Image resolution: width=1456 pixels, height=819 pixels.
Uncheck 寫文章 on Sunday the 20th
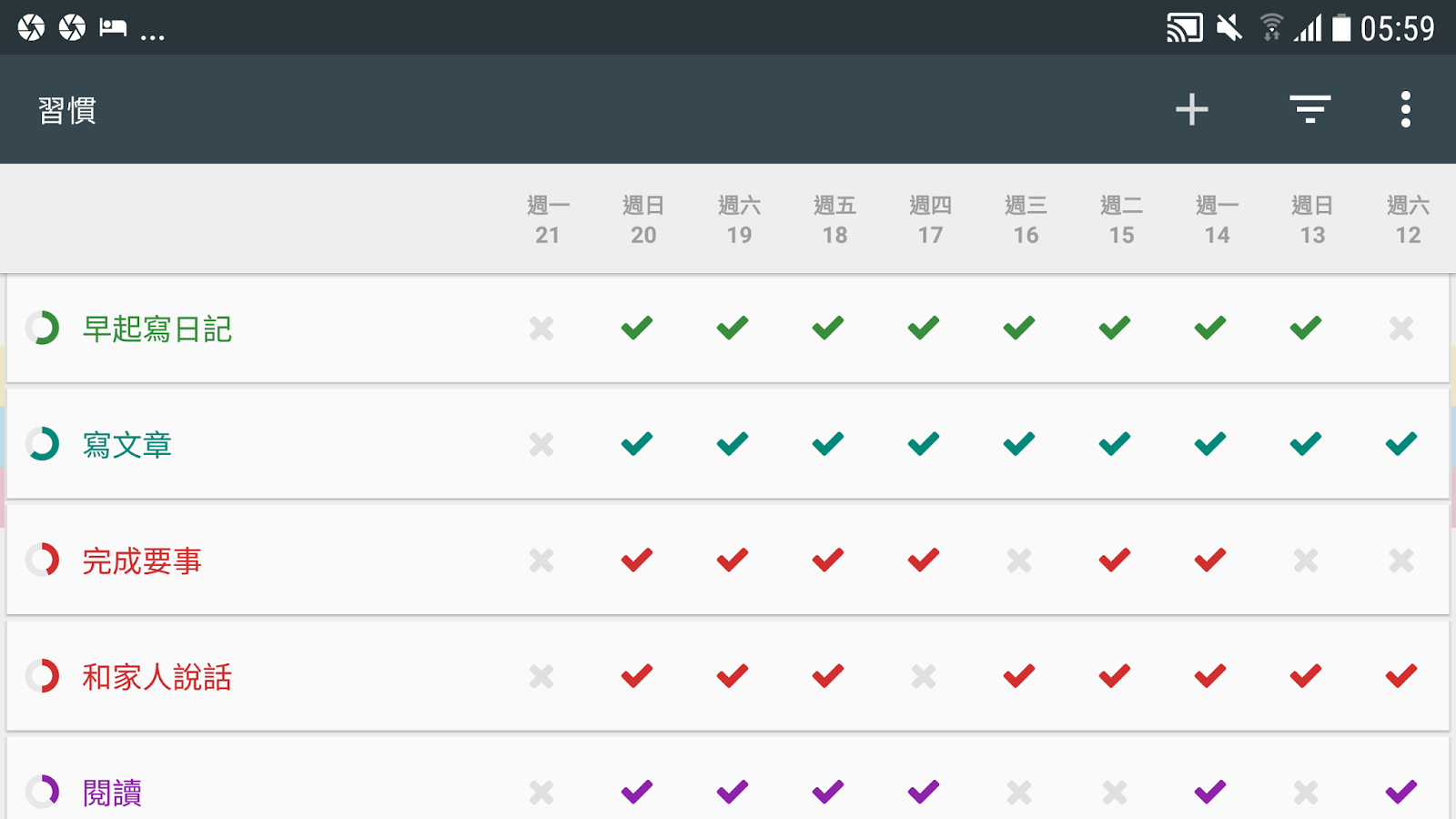[x=637, y=444]
